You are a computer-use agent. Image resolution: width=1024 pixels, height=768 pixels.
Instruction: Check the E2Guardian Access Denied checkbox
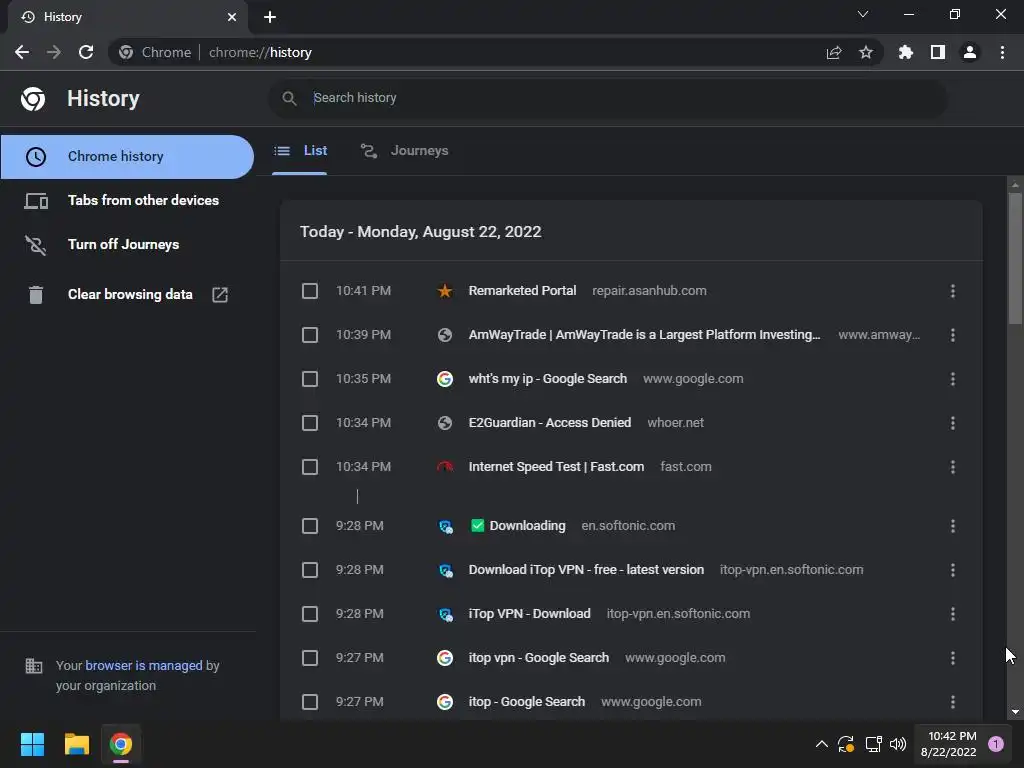click(310, 423)
